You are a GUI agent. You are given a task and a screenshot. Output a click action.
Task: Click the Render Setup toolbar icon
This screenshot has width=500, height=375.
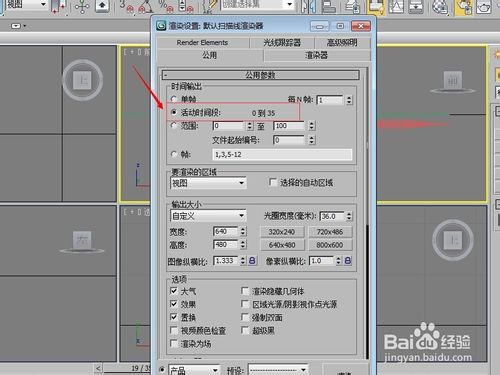coord(464,7)
